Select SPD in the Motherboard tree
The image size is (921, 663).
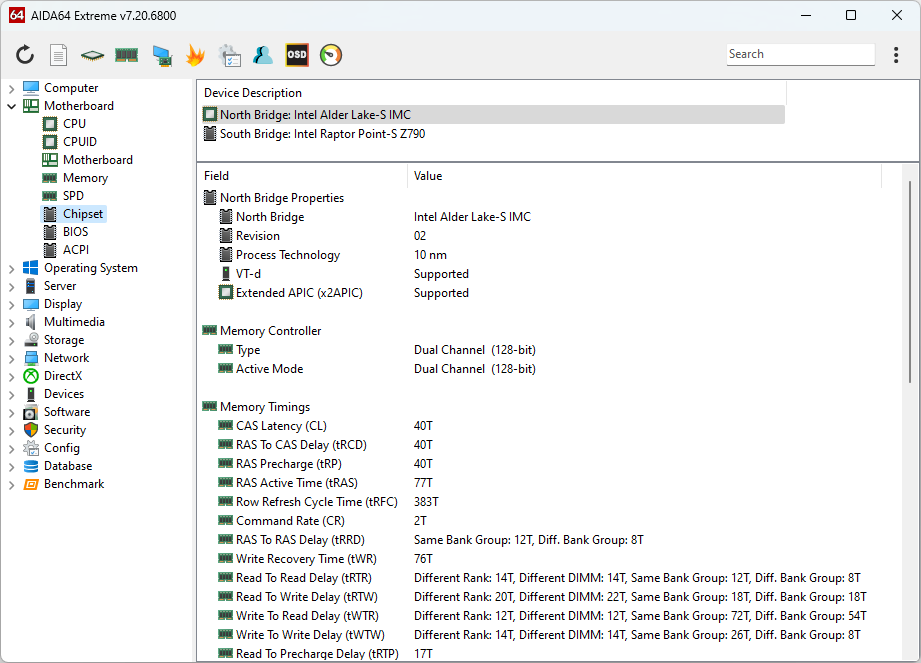click(73, 196)
